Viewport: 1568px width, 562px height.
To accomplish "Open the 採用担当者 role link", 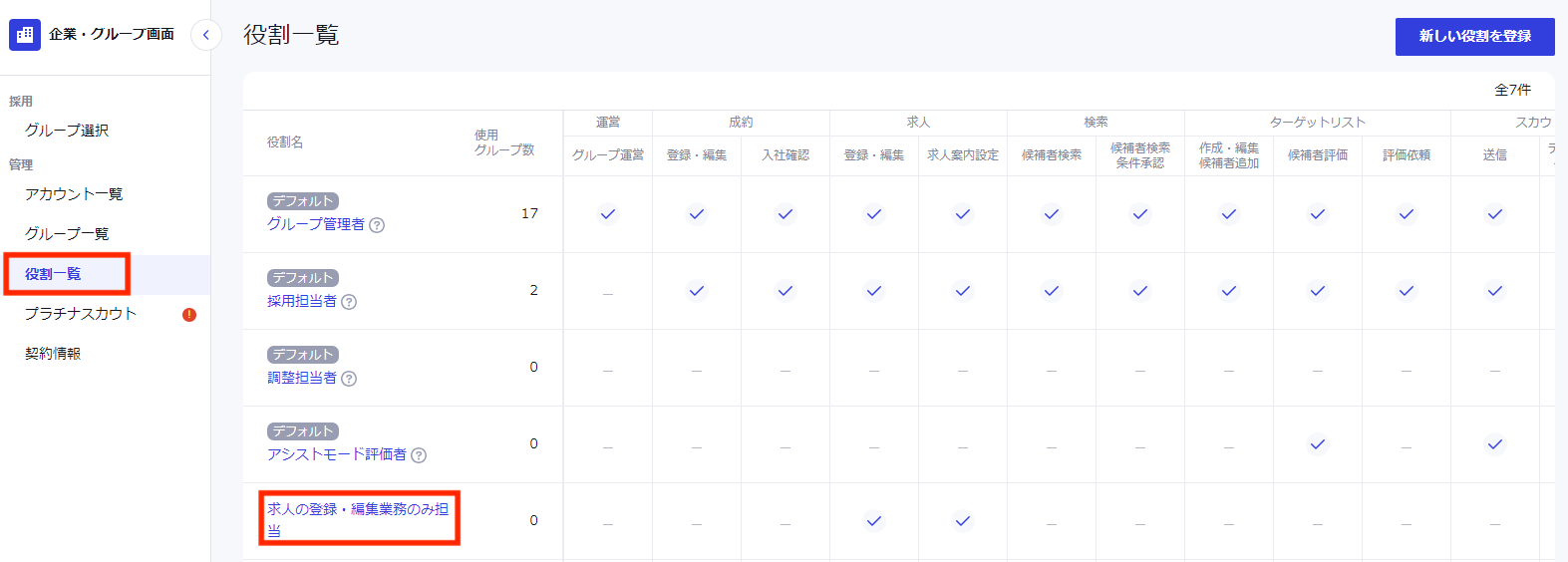I will [x=302, y=301].
